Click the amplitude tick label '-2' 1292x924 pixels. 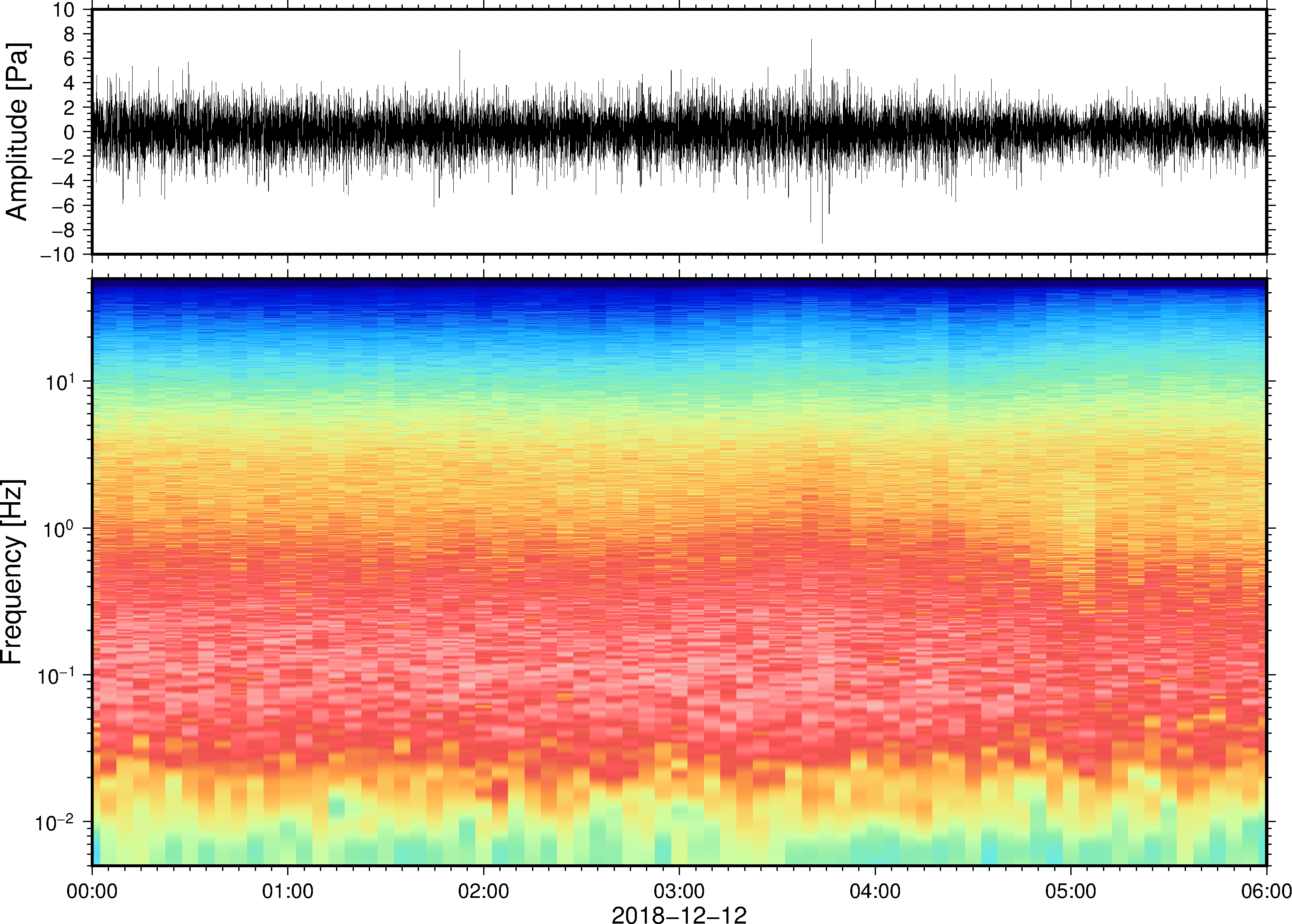point(64,157)
